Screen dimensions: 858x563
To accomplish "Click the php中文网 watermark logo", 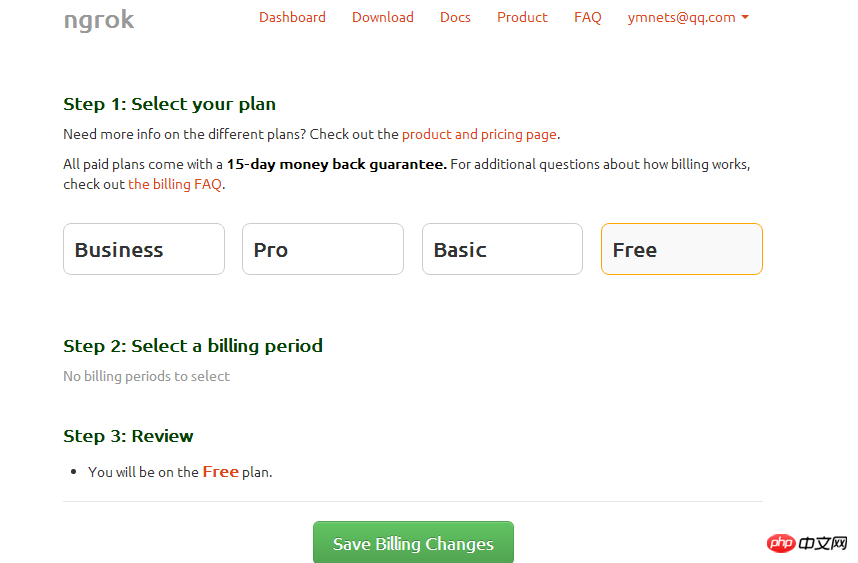I will click(807, 543).
